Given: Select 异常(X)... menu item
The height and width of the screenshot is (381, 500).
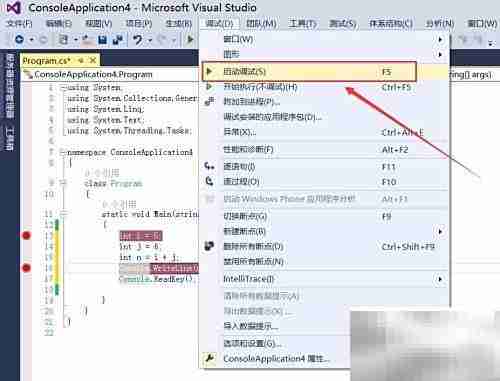Looking at the screenshot, I should 325,132.
